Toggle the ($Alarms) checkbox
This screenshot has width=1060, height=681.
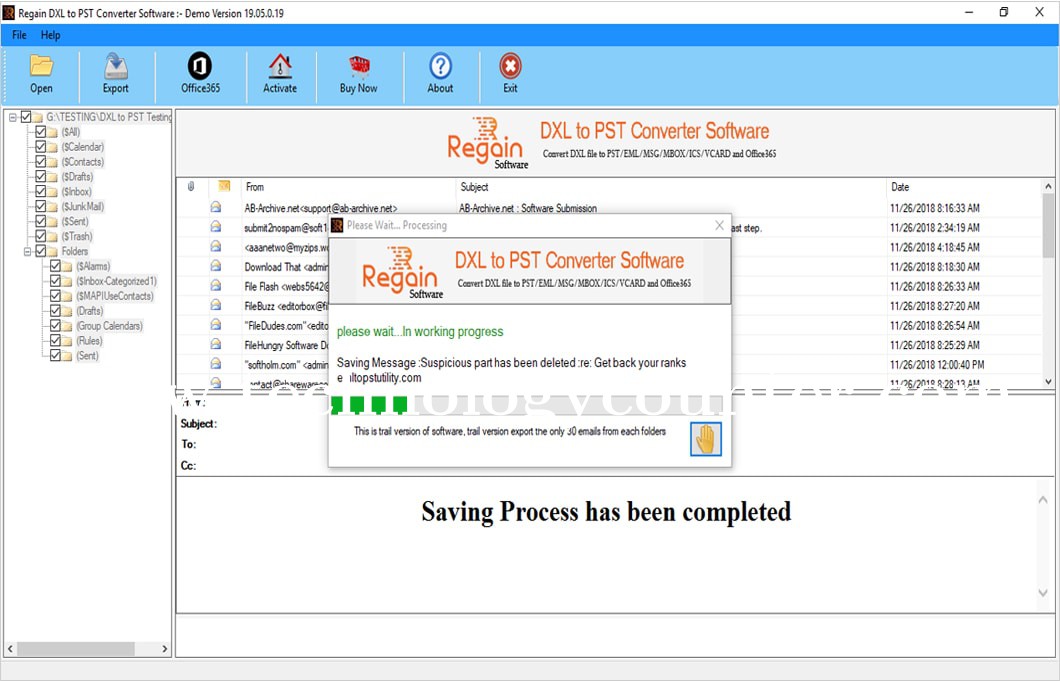coord(55,266)
